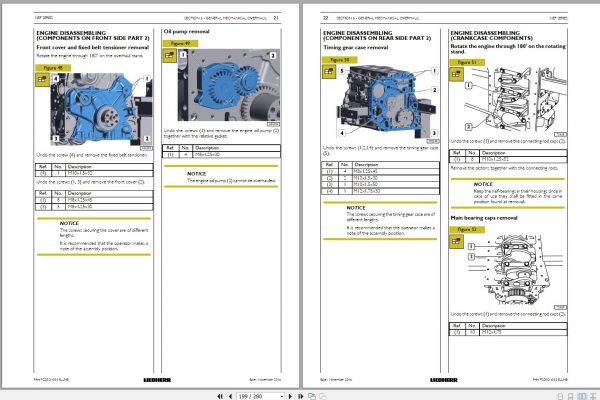Click the yellow 'Figure 50' label
Image resolution: width=600 pixels, height=400 pixels.
point(339,60)
